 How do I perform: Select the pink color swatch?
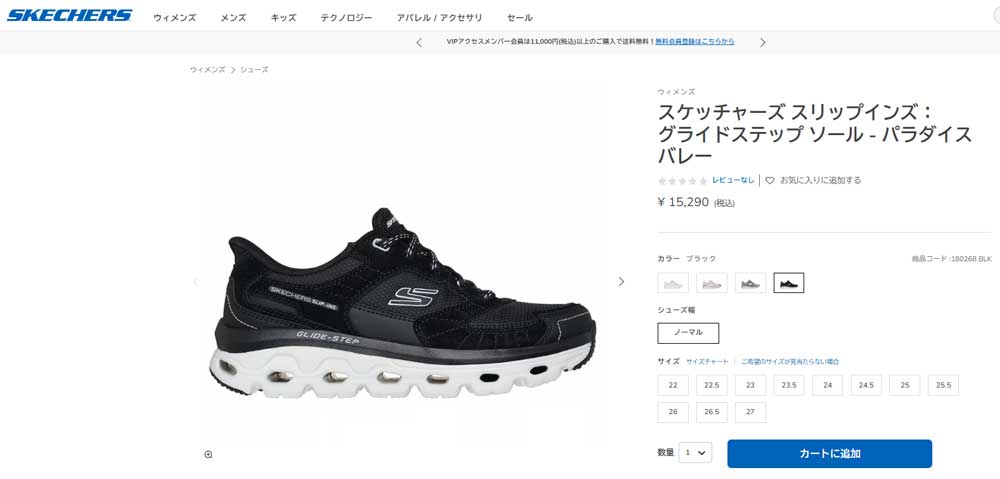pyautogui.click(x=712, y=283)
